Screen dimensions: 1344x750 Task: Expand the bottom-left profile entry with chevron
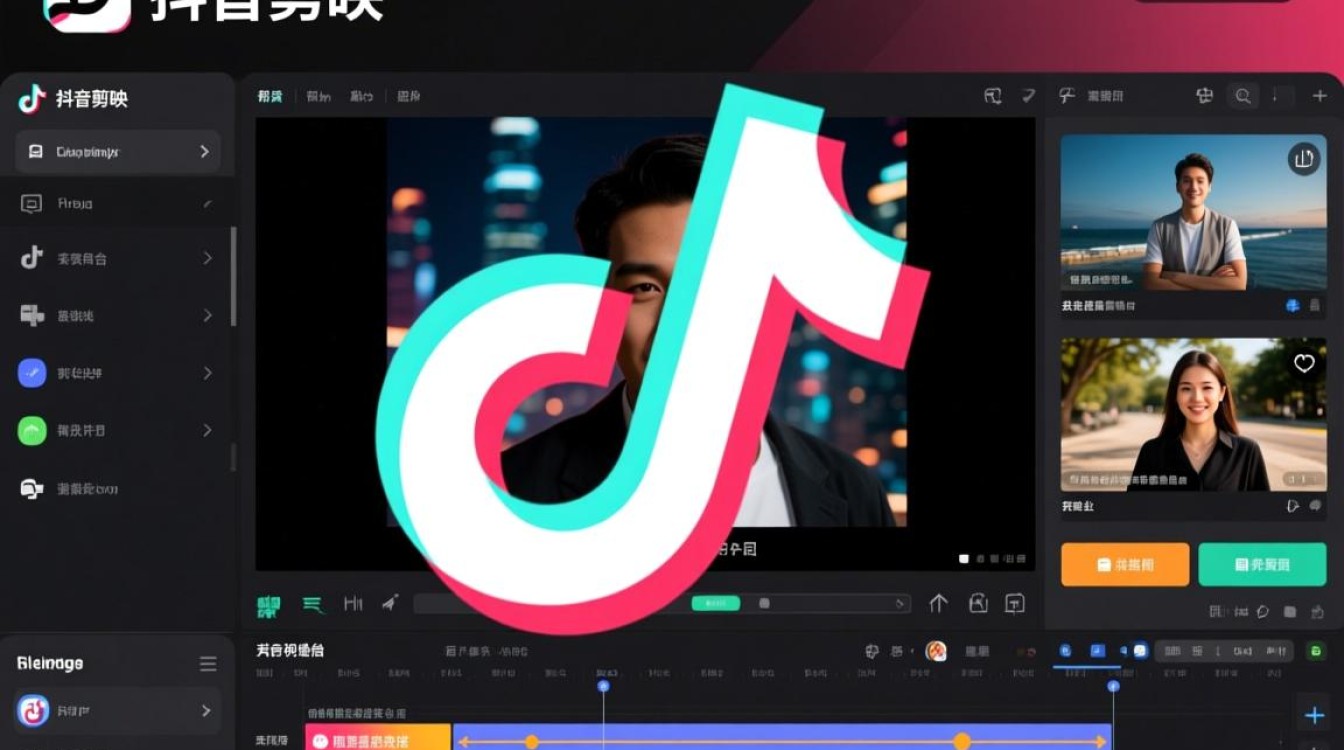pyautogui.click(x=206, y=711)
